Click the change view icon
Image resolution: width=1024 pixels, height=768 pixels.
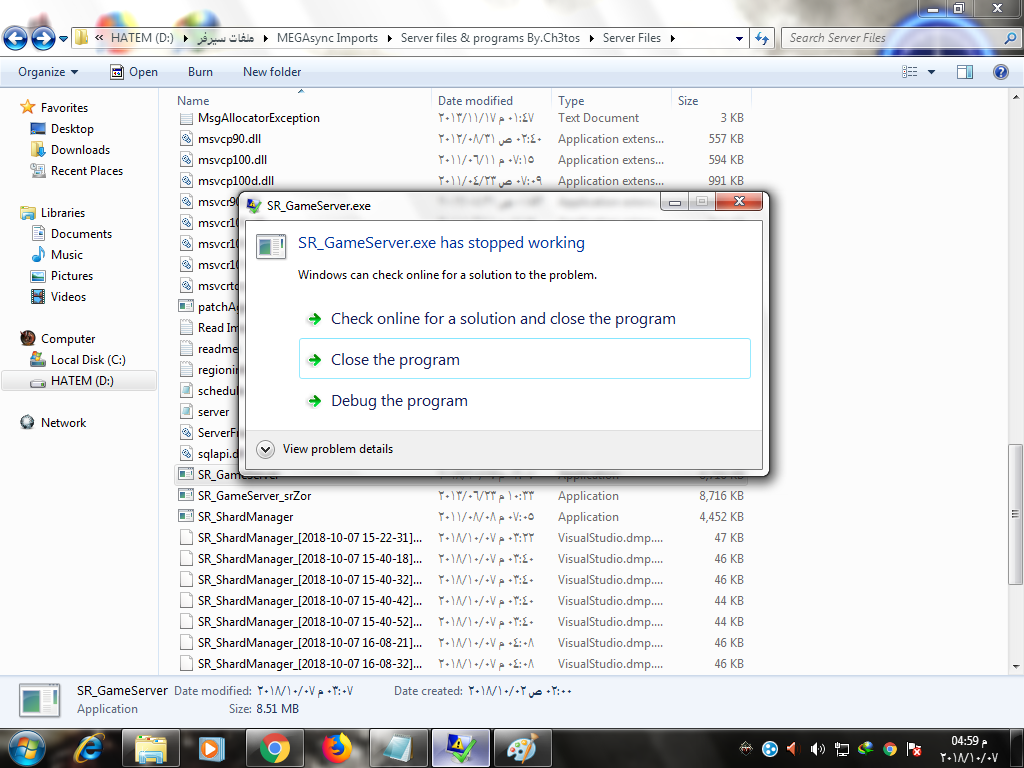[x=910, y=72]
